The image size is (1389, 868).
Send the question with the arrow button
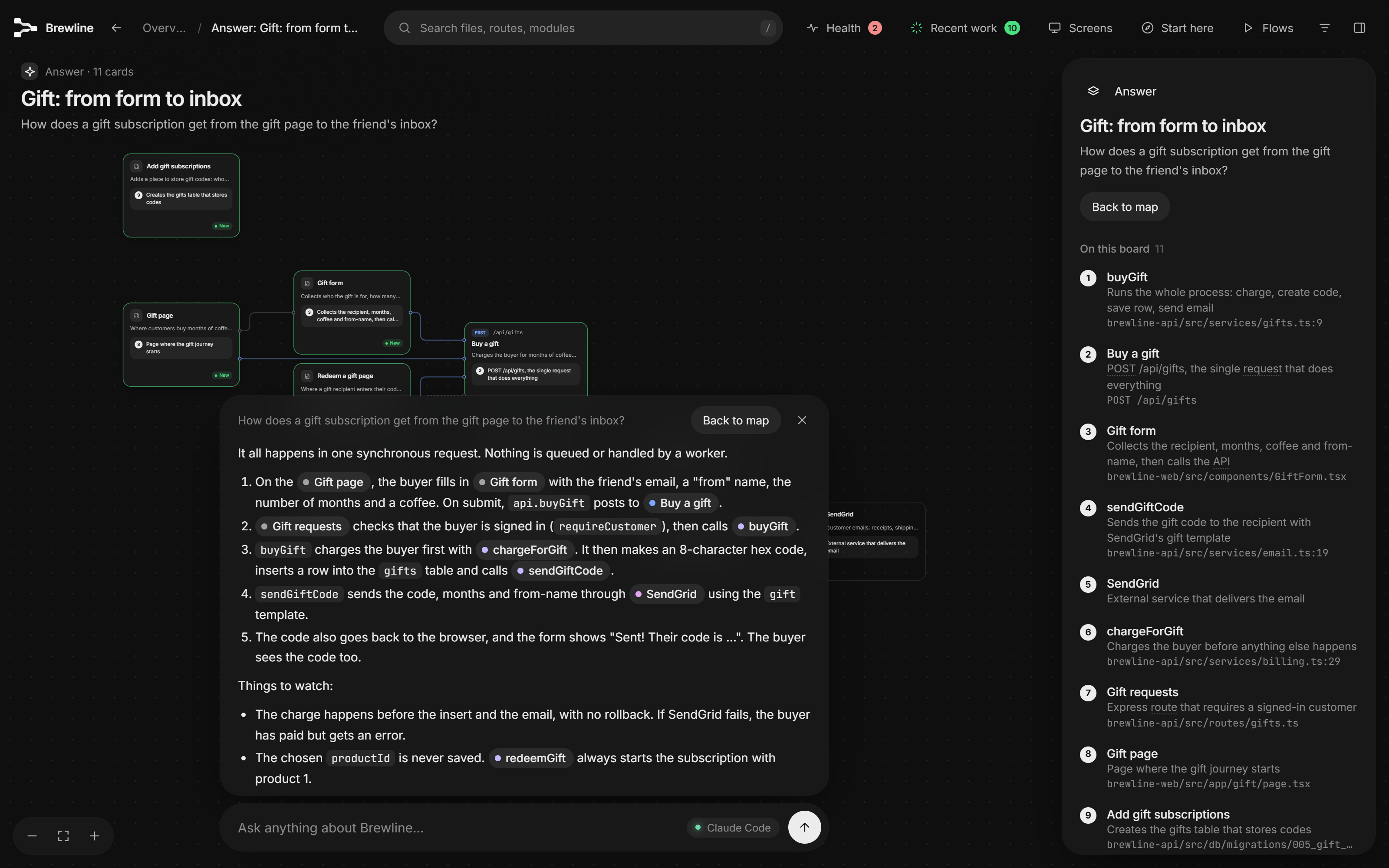(x=804, y=827)
